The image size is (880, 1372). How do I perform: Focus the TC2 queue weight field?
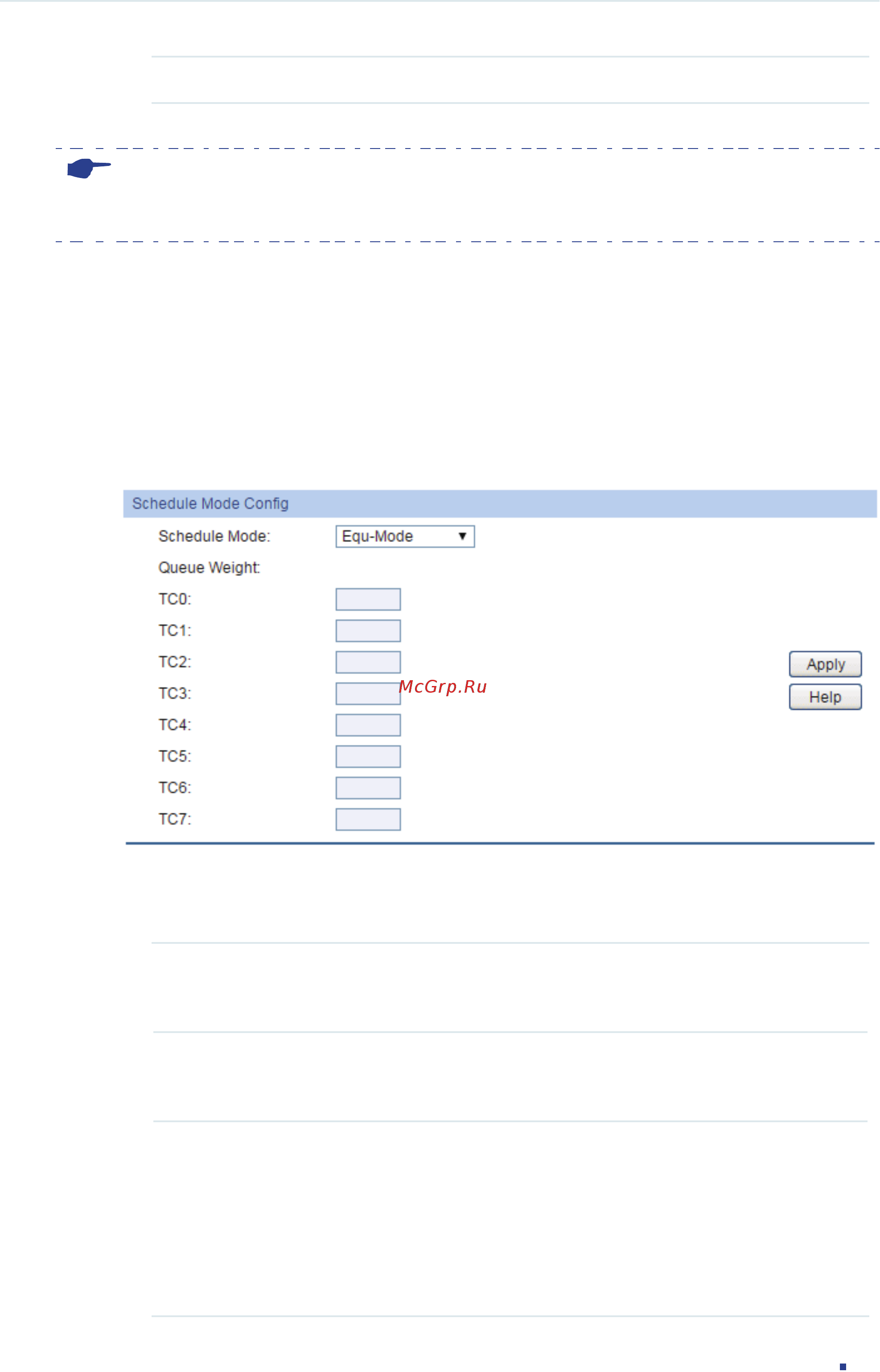pos(368,662)
